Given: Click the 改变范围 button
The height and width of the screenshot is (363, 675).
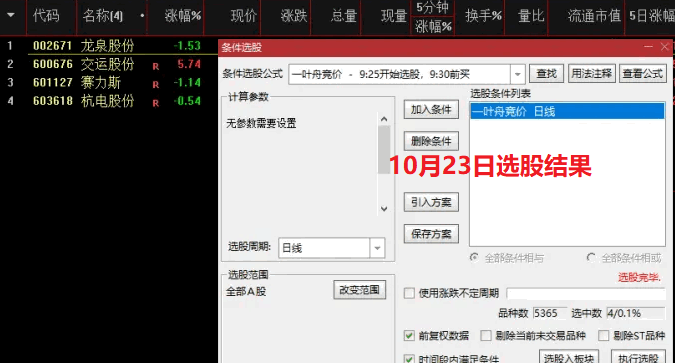Looking at the screenshot, I should [359, 290].
